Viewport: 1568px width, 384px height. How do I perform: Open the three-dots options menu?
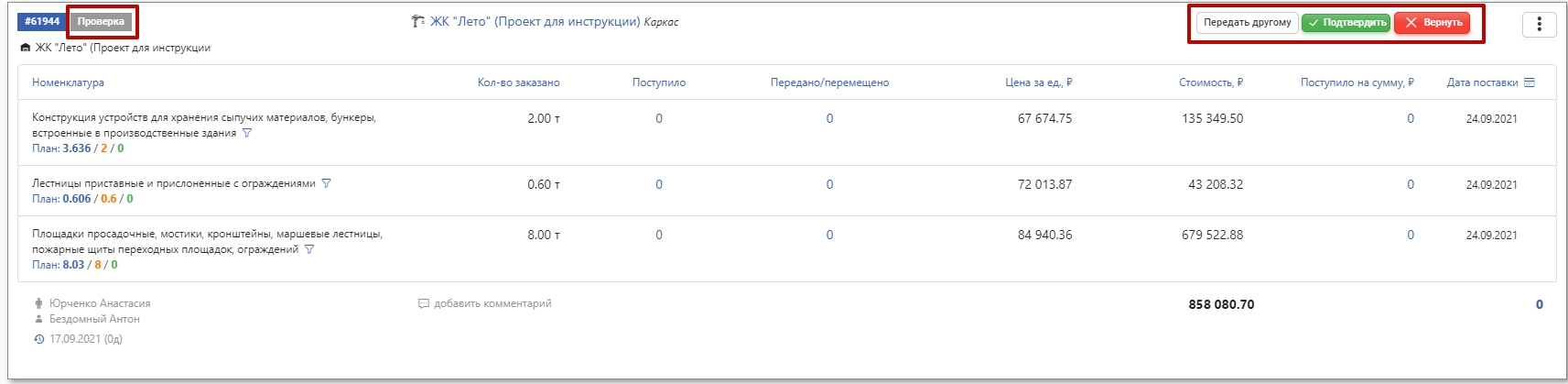(x=1539, y=24)
